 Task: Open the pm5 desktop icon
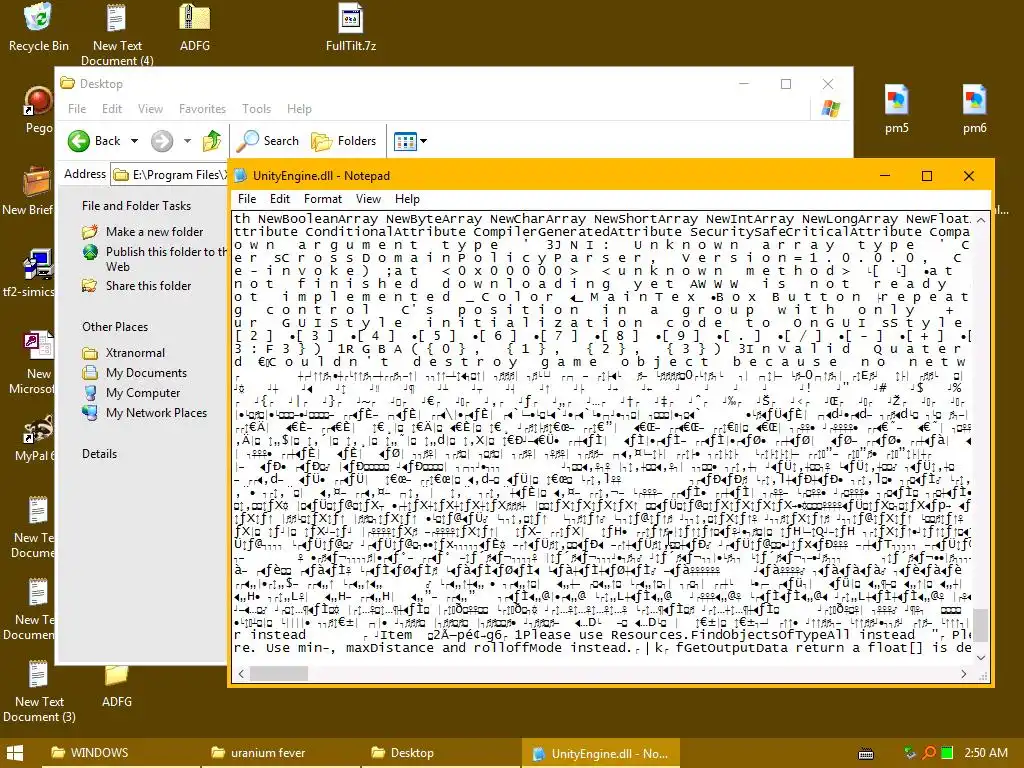(x=897, y=108)
